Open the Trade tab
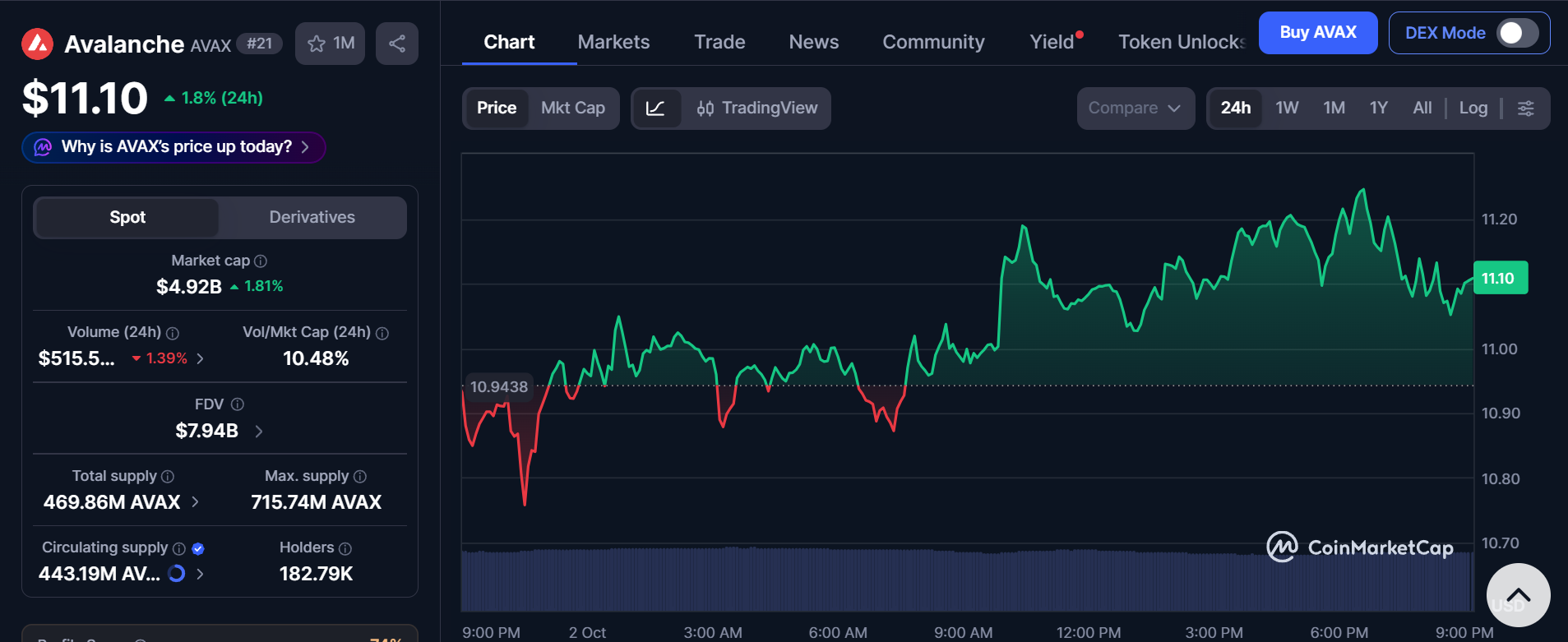Image resolution: width=1568 pixels, height=642 pixels. 719,43
